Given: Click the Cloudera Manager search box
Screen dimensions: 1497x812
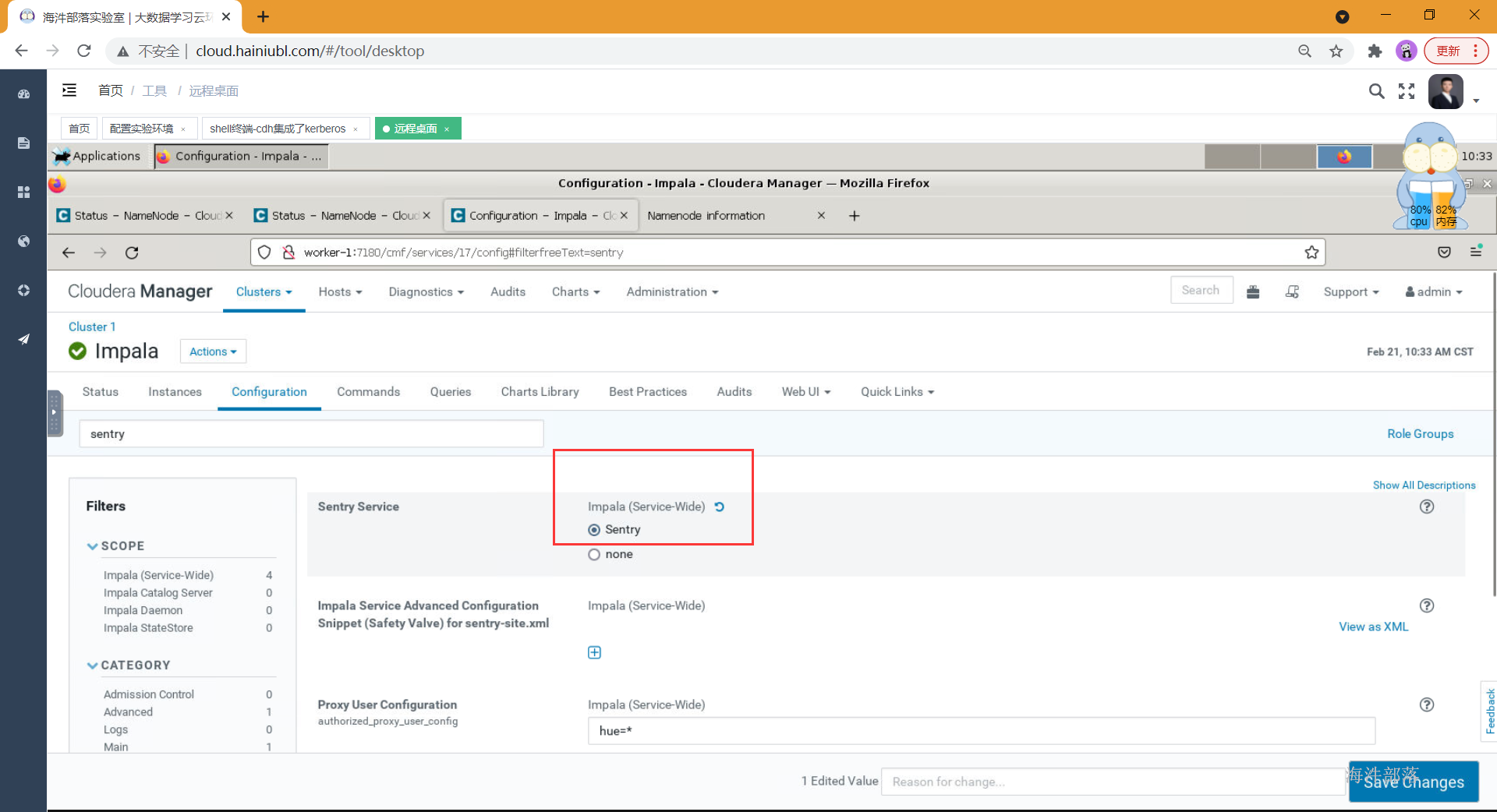Looking at the screenshot, I should [1201, 290].
